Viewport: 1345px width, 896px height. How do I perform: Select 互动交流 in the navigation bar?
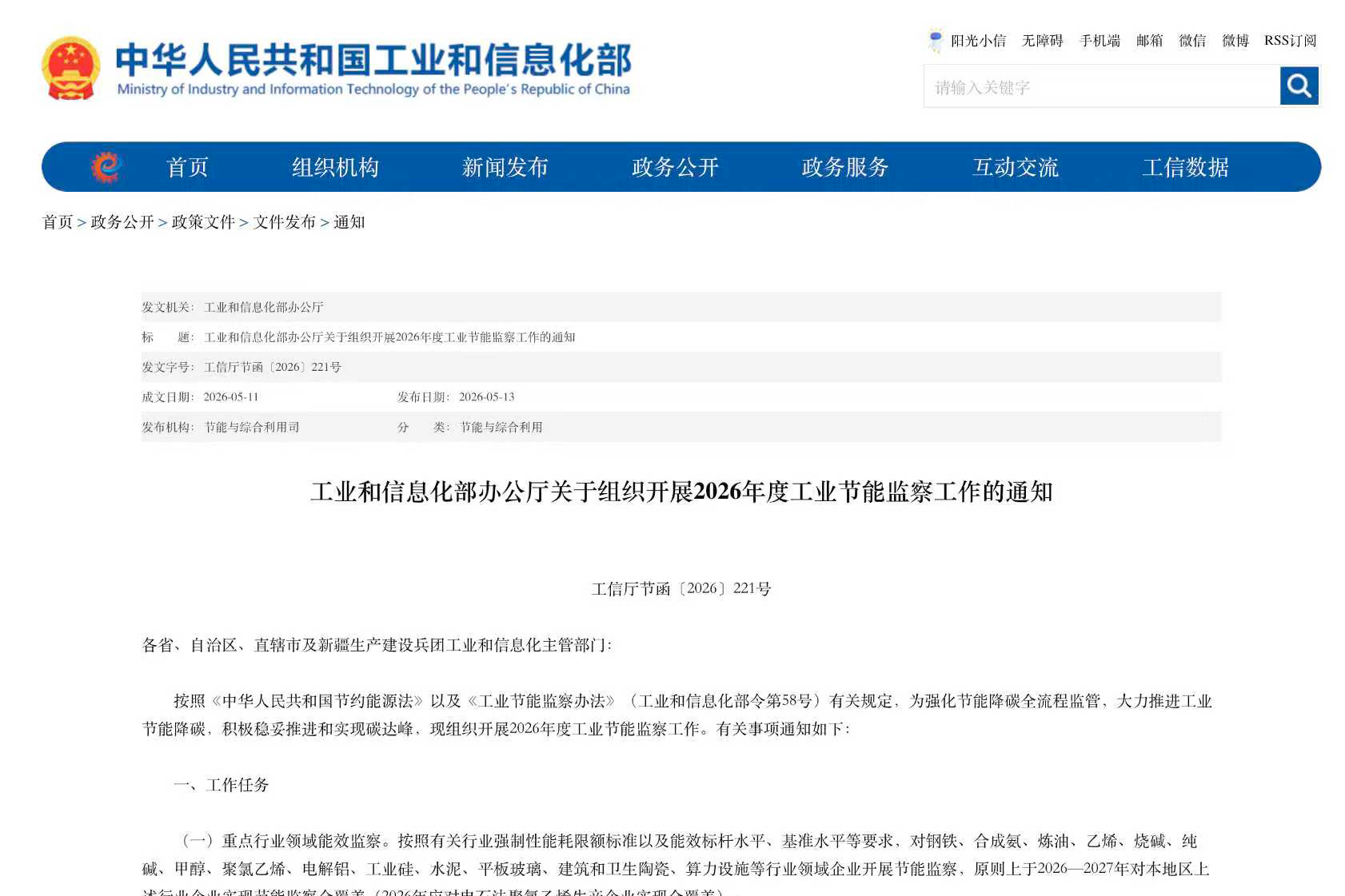(x=1016, y=167)
